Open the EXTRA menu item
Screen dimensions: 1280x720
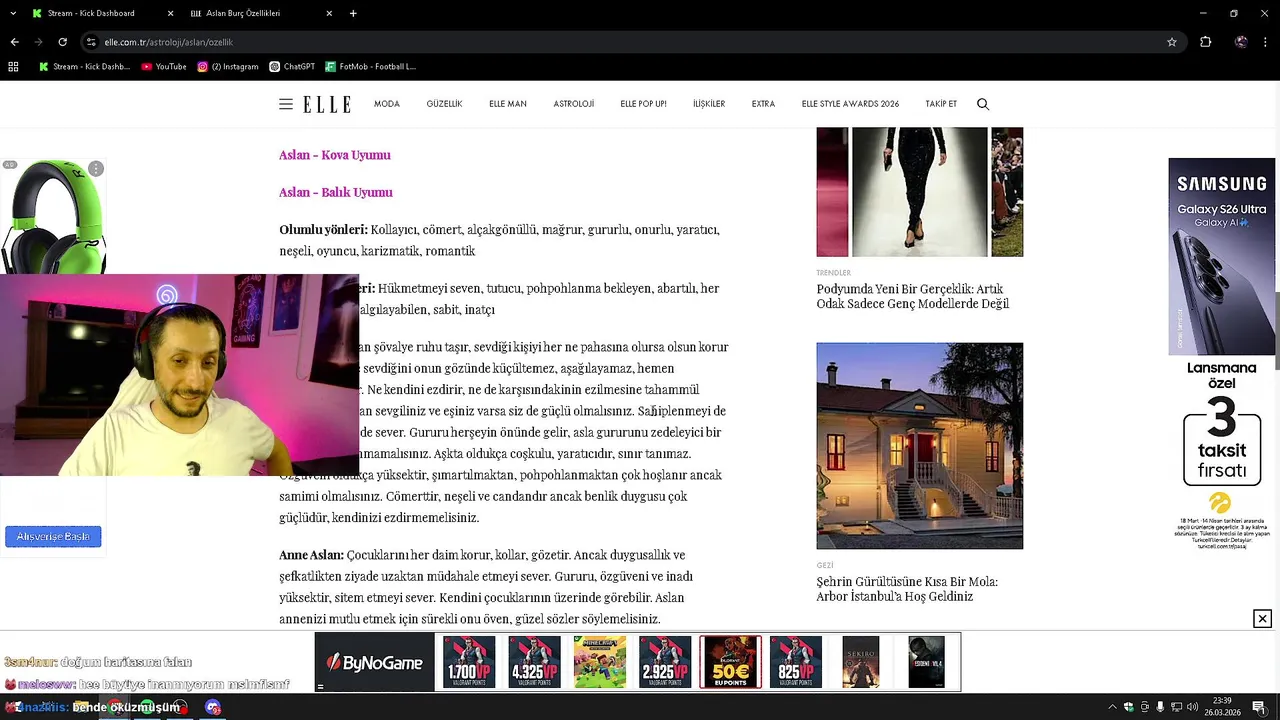(x=763, y=104)
